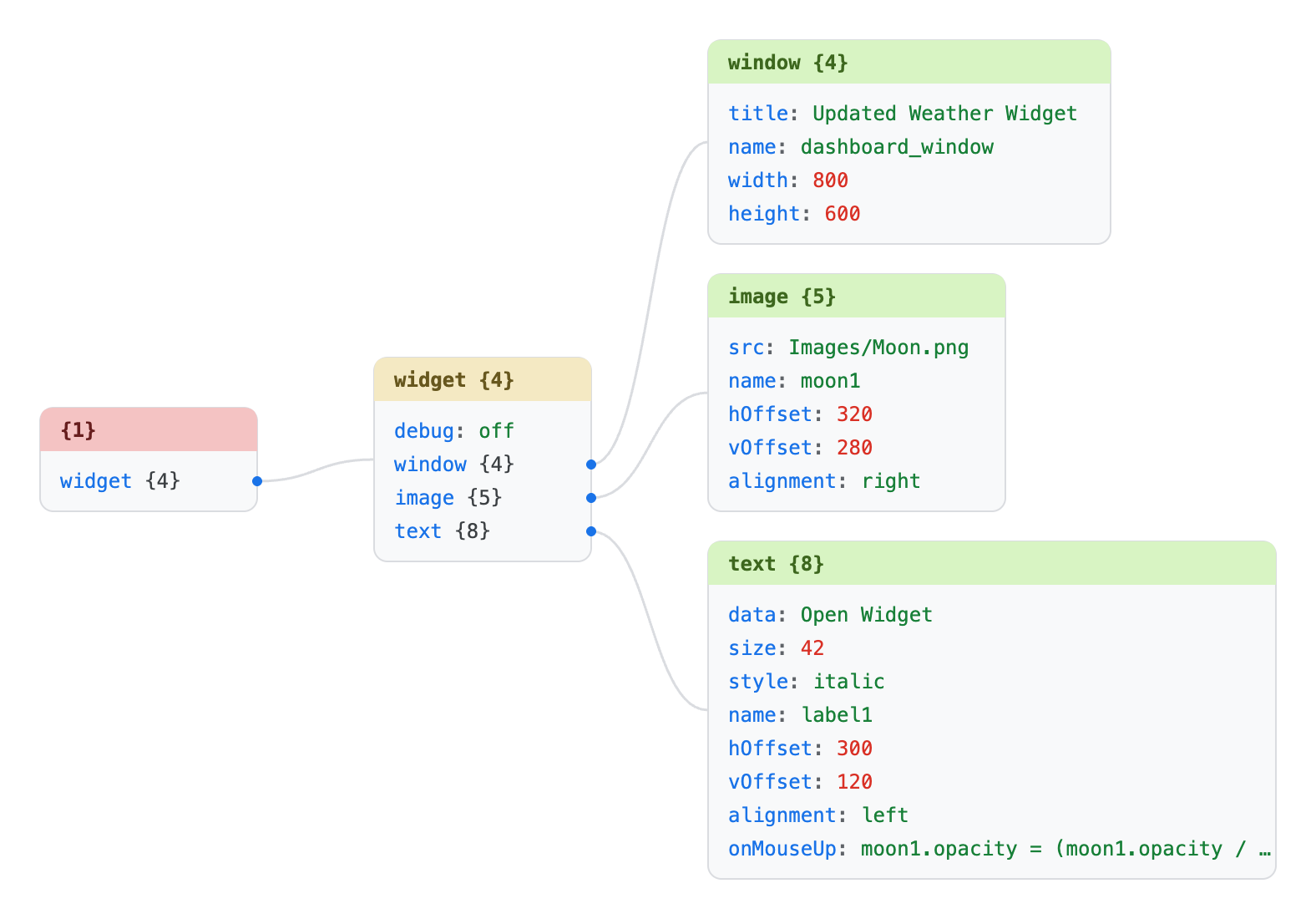Click the debug: off row
The height and width of the screenshot is (919, 1316).
[483, 431]
